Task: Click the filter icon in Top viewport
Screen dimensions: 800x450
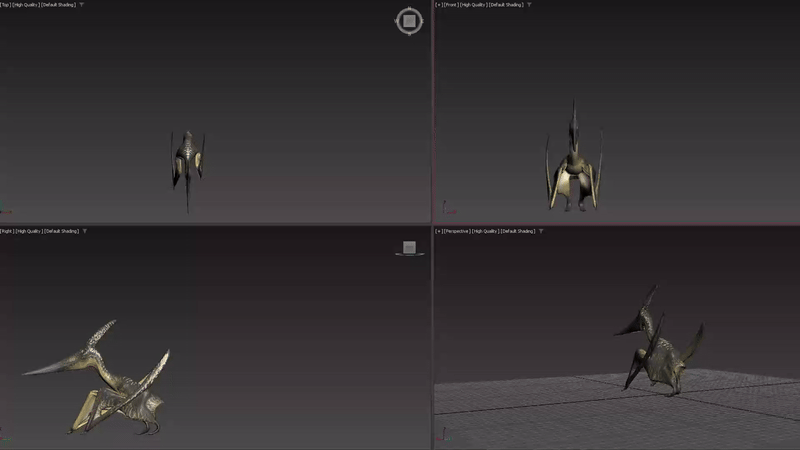Action: 82,5
